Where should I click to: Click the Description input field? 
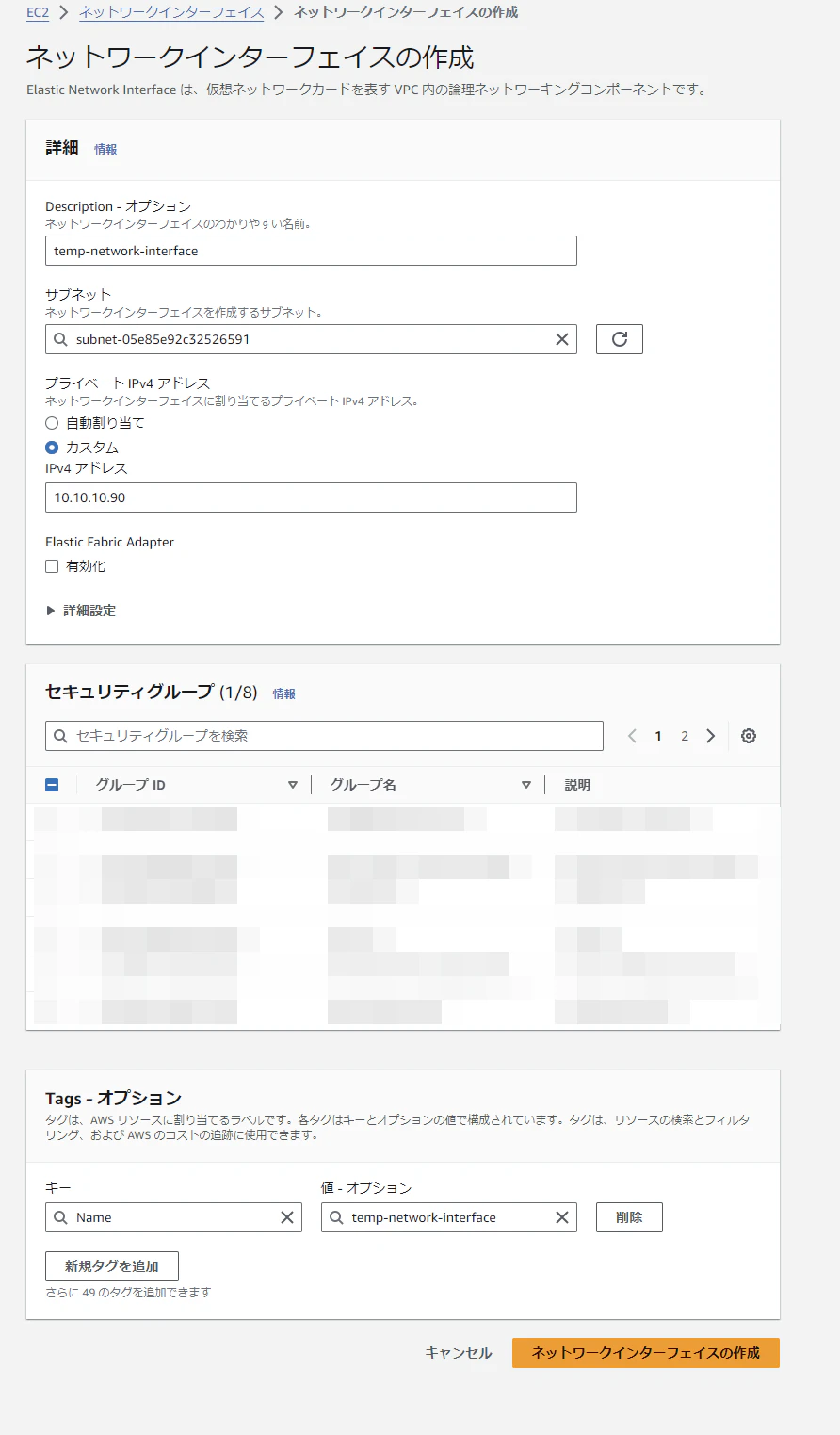[x=311, y=251]
